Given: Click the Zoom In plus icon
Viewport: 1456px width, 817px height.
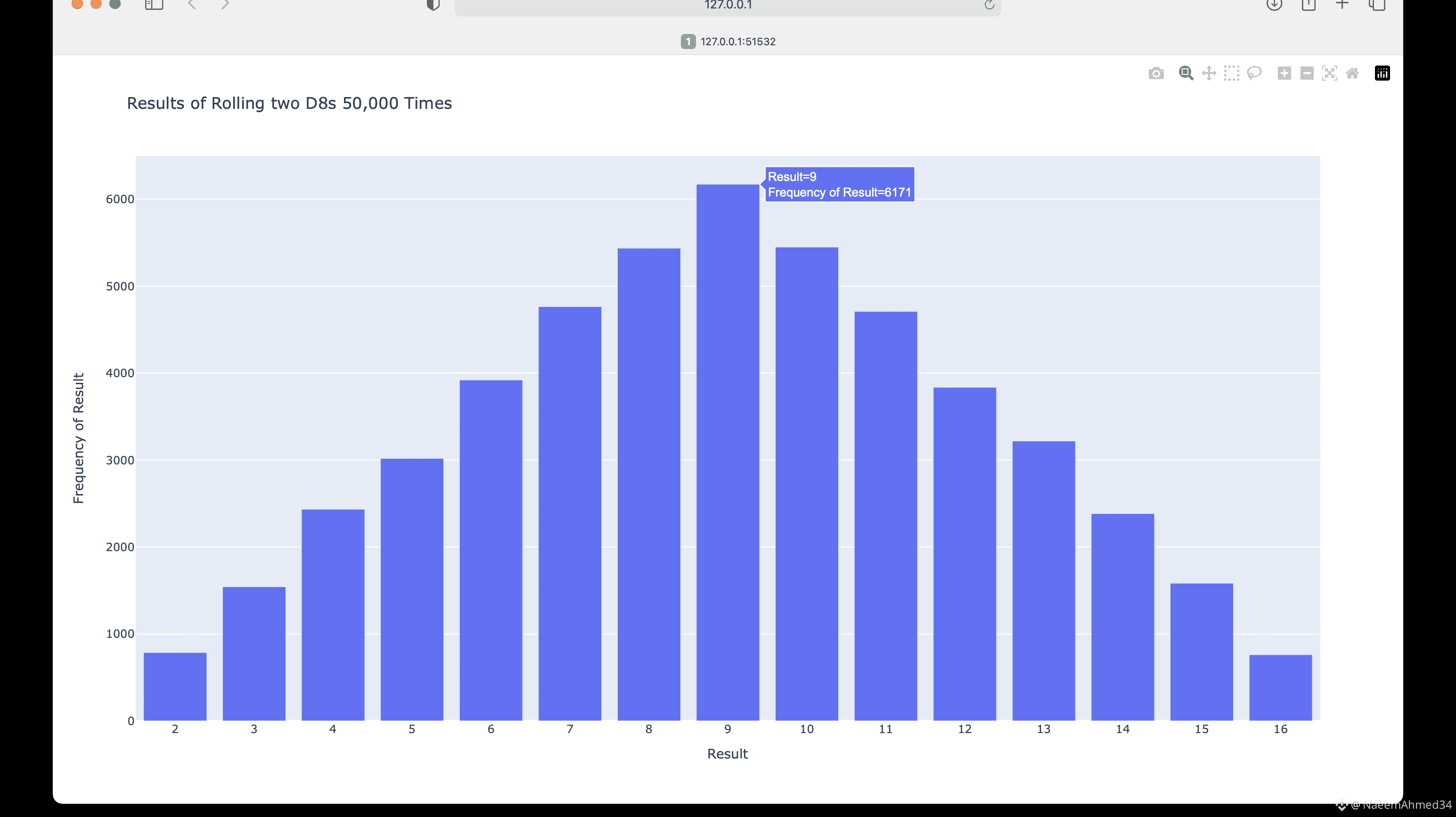Looking at the screenshot, I should click(x=1284, y=74).
